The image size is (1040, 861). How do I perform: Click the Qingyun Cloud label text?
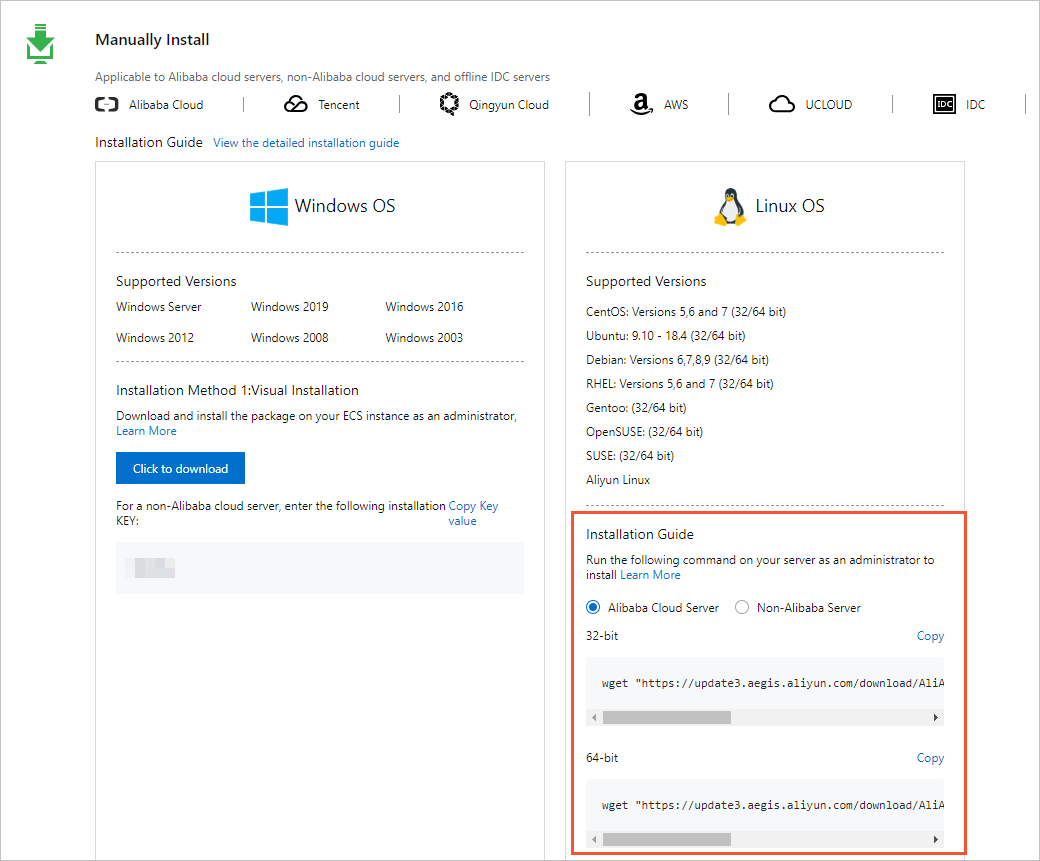coord(509,105)
